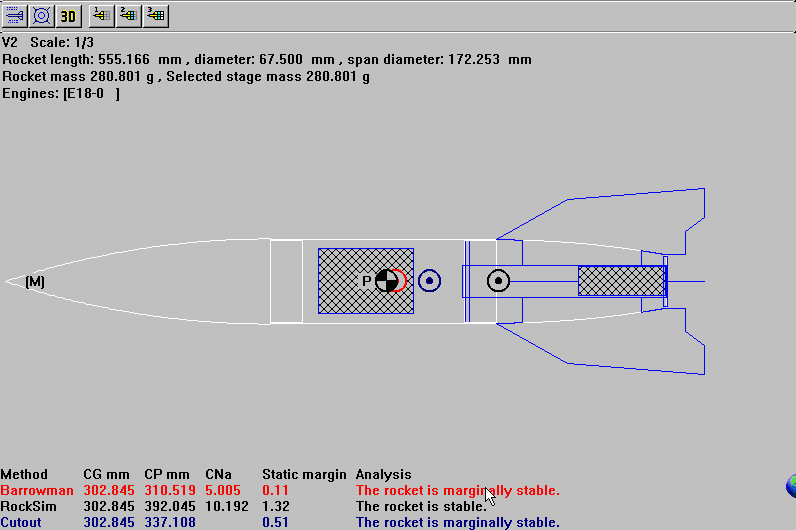Click the Static margin column header

[x=304, y=474]
